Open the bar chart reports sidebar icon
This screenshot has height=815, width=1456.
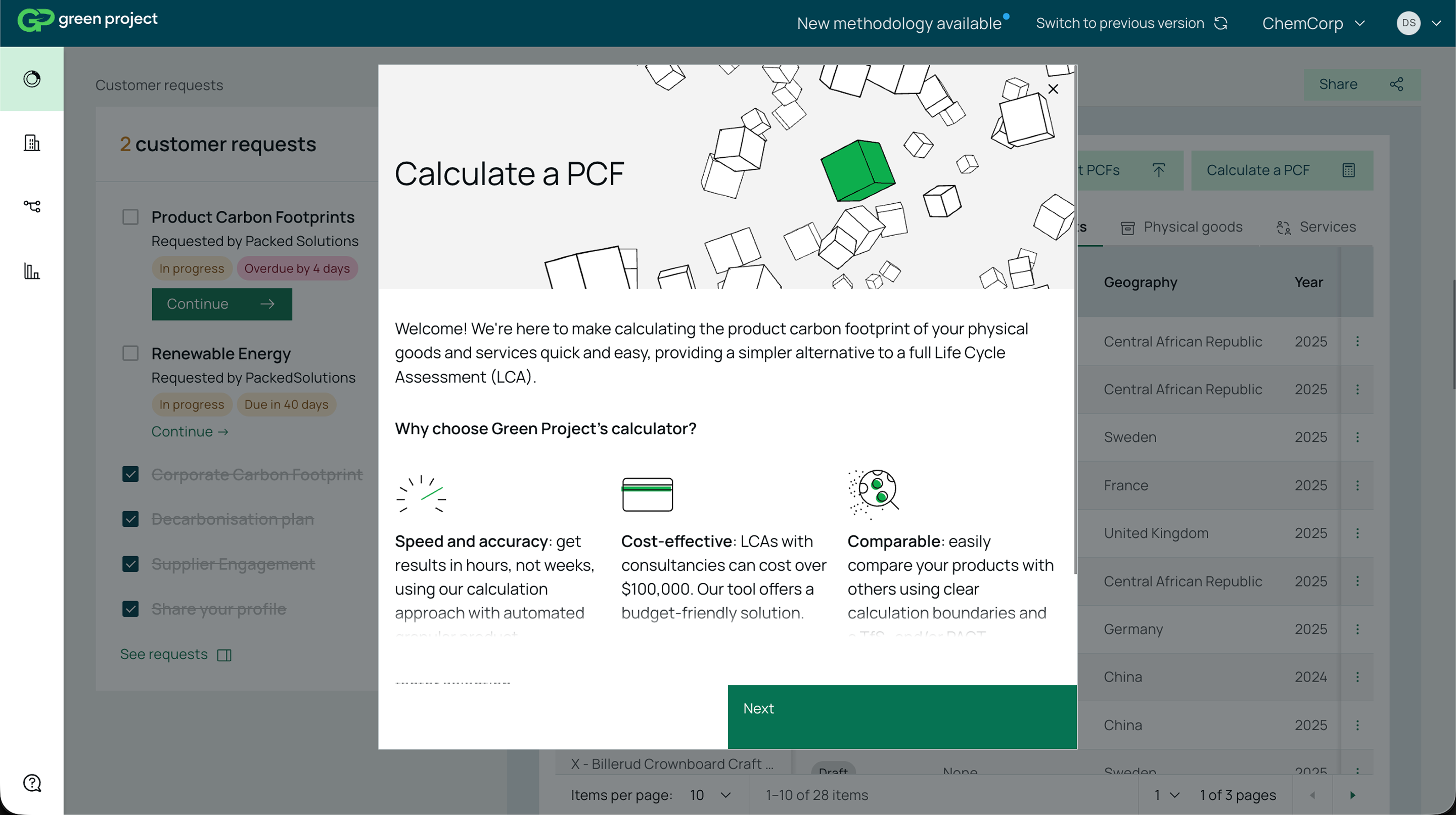[x=32, y=270]
